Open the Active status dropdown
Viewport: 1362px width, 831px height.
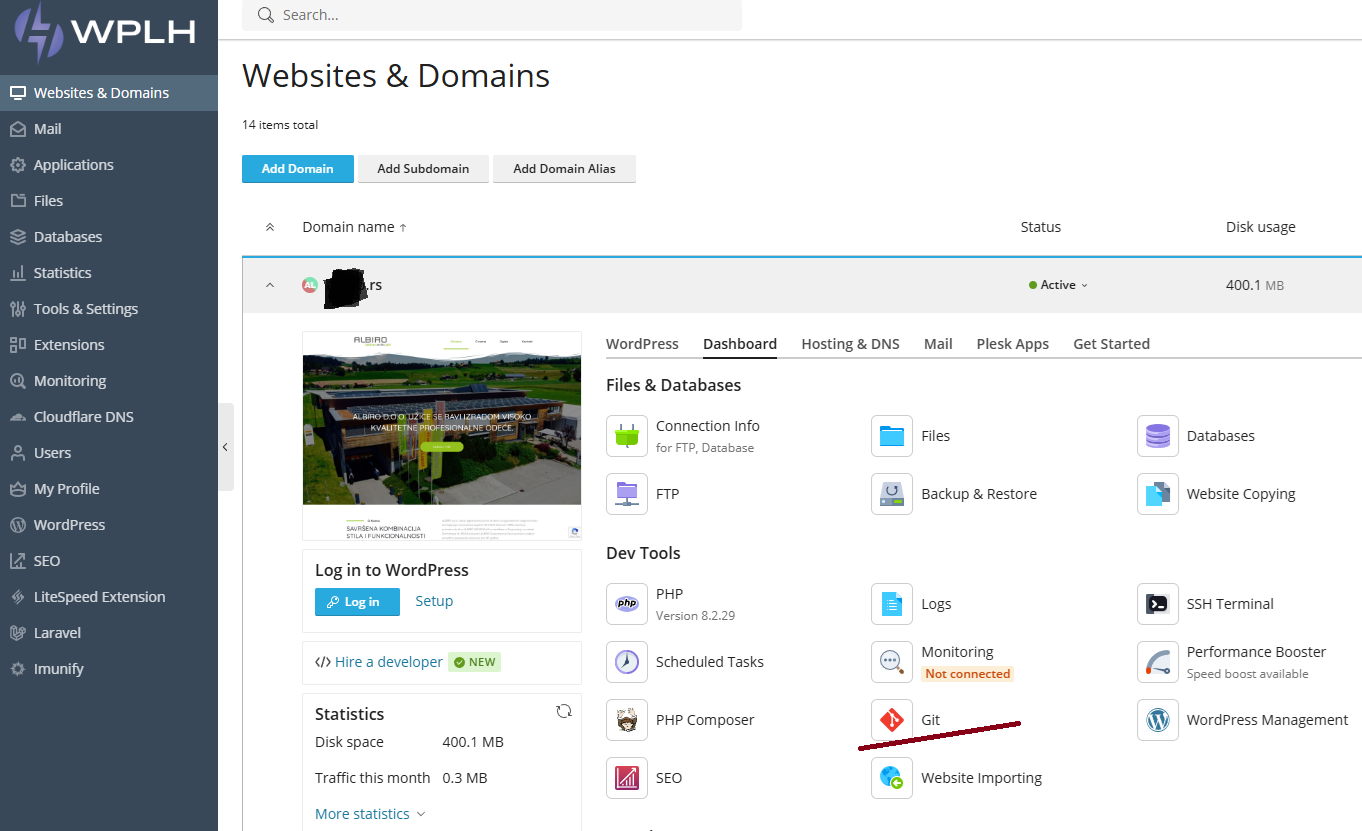(x=1058, y=285)
